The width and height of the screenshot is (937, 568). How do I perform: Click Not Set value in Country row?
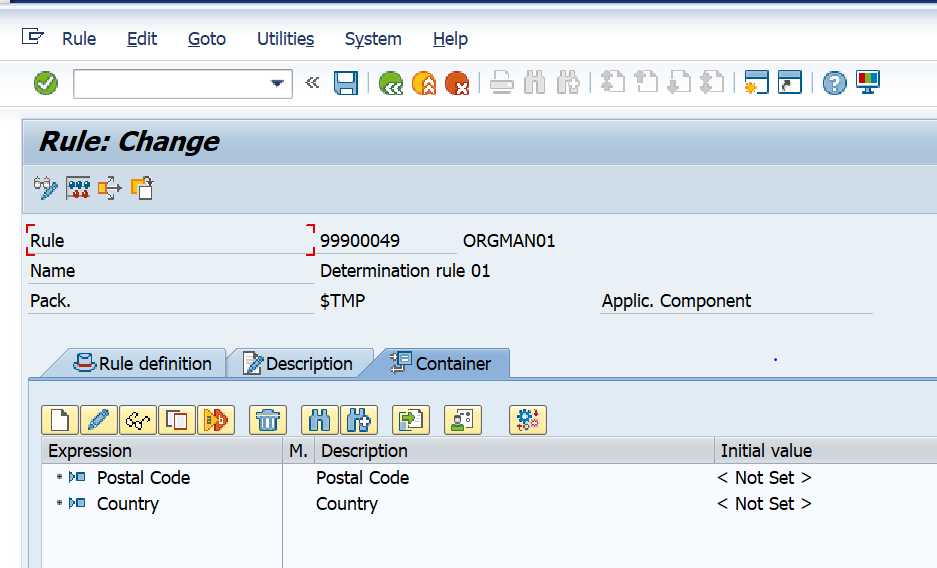tap(764, 504)
